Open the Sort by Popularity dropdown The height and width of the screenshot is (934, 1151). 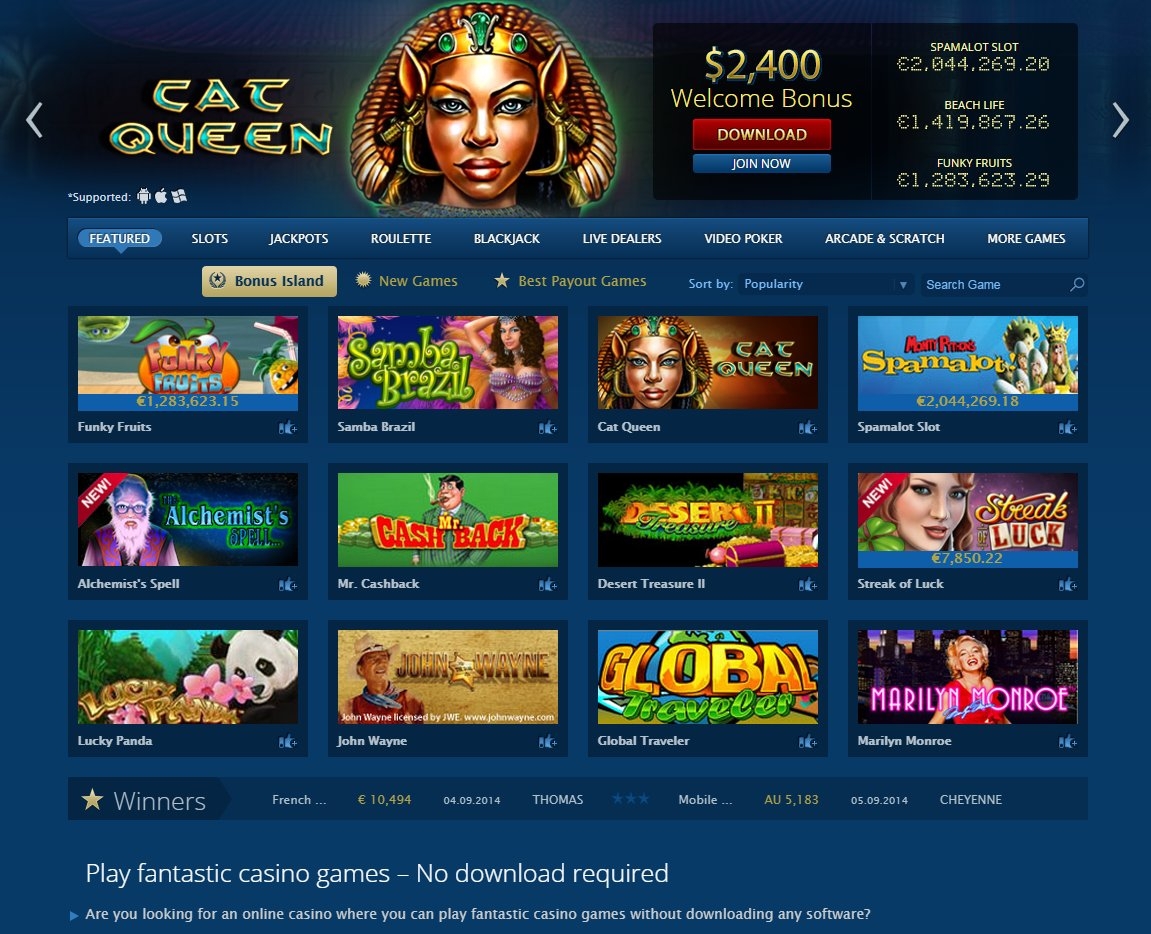click(x=825, y=284)
